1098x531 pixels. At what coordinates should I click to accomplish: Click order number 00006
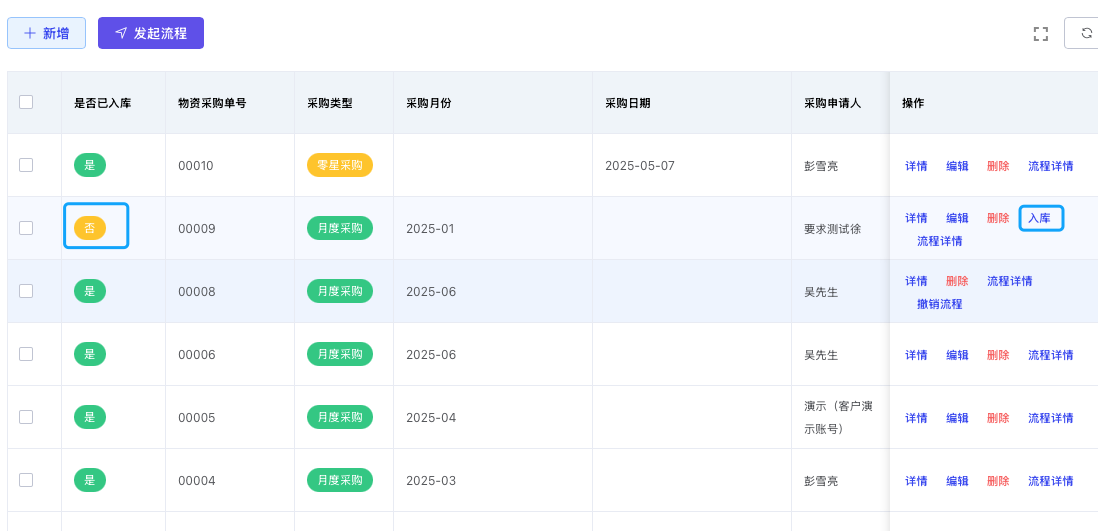(196, 355)
